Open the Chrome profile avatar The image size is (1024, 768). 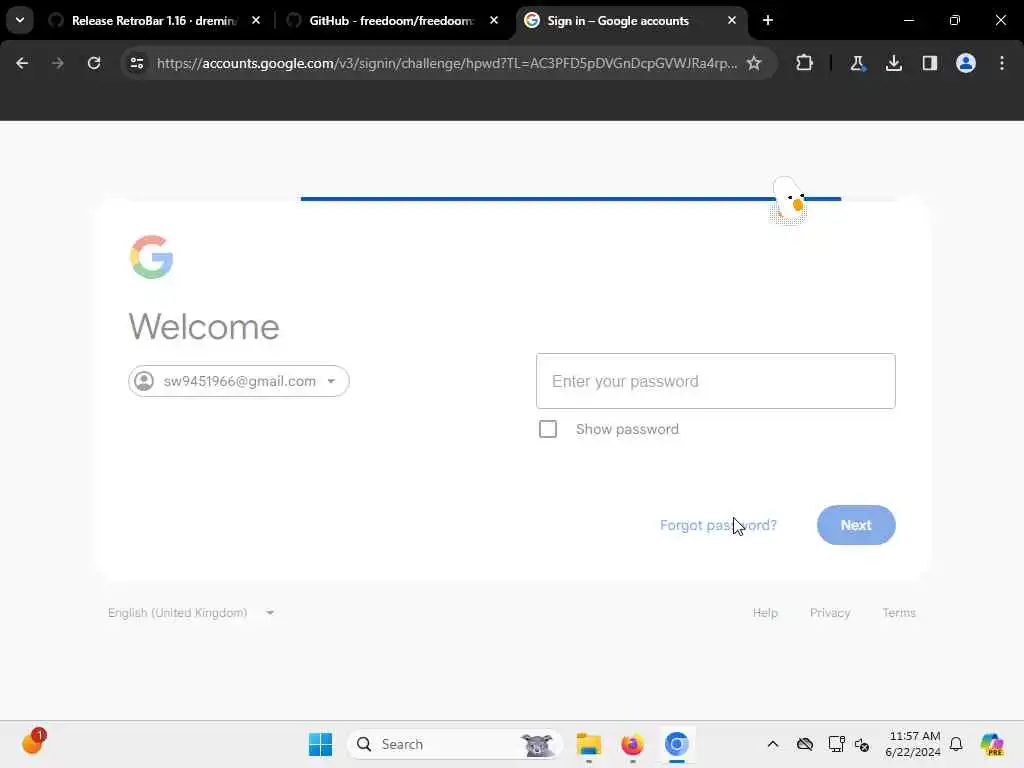pyautogui.click(x=966, y=63)
